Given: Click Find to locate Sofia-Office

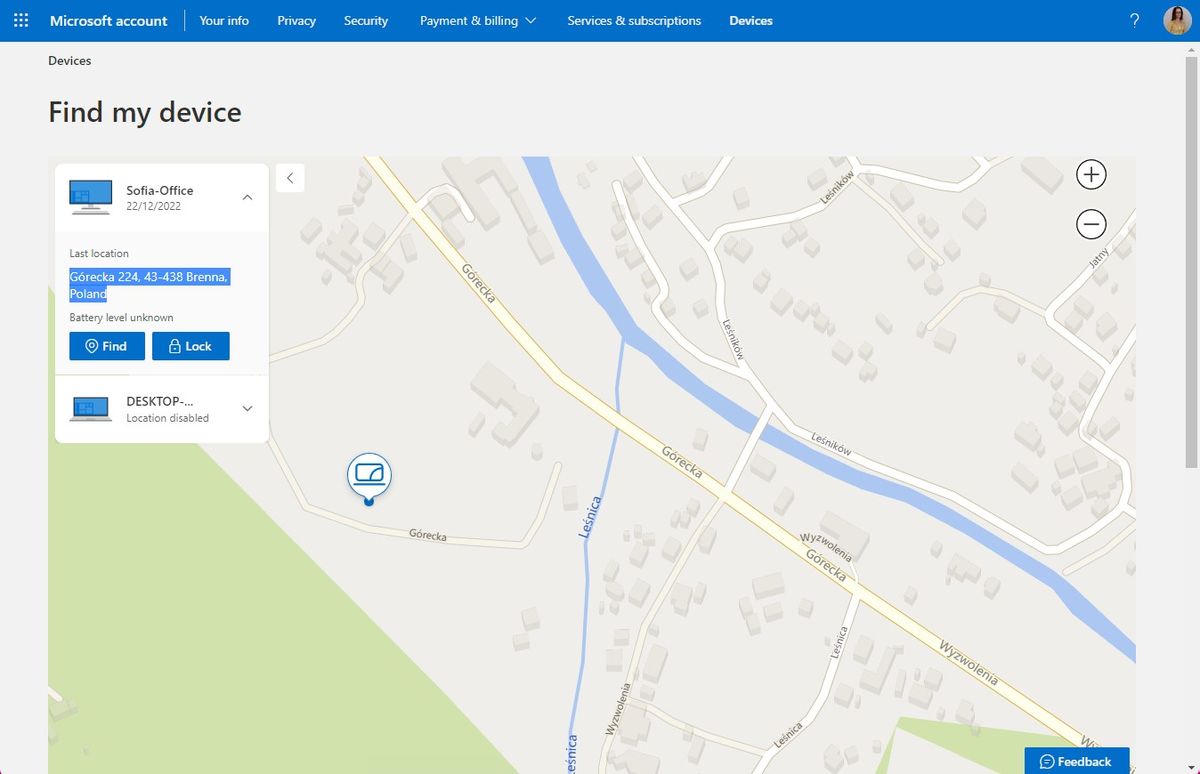Looking at the screenshot, I should tap(106, 345).
